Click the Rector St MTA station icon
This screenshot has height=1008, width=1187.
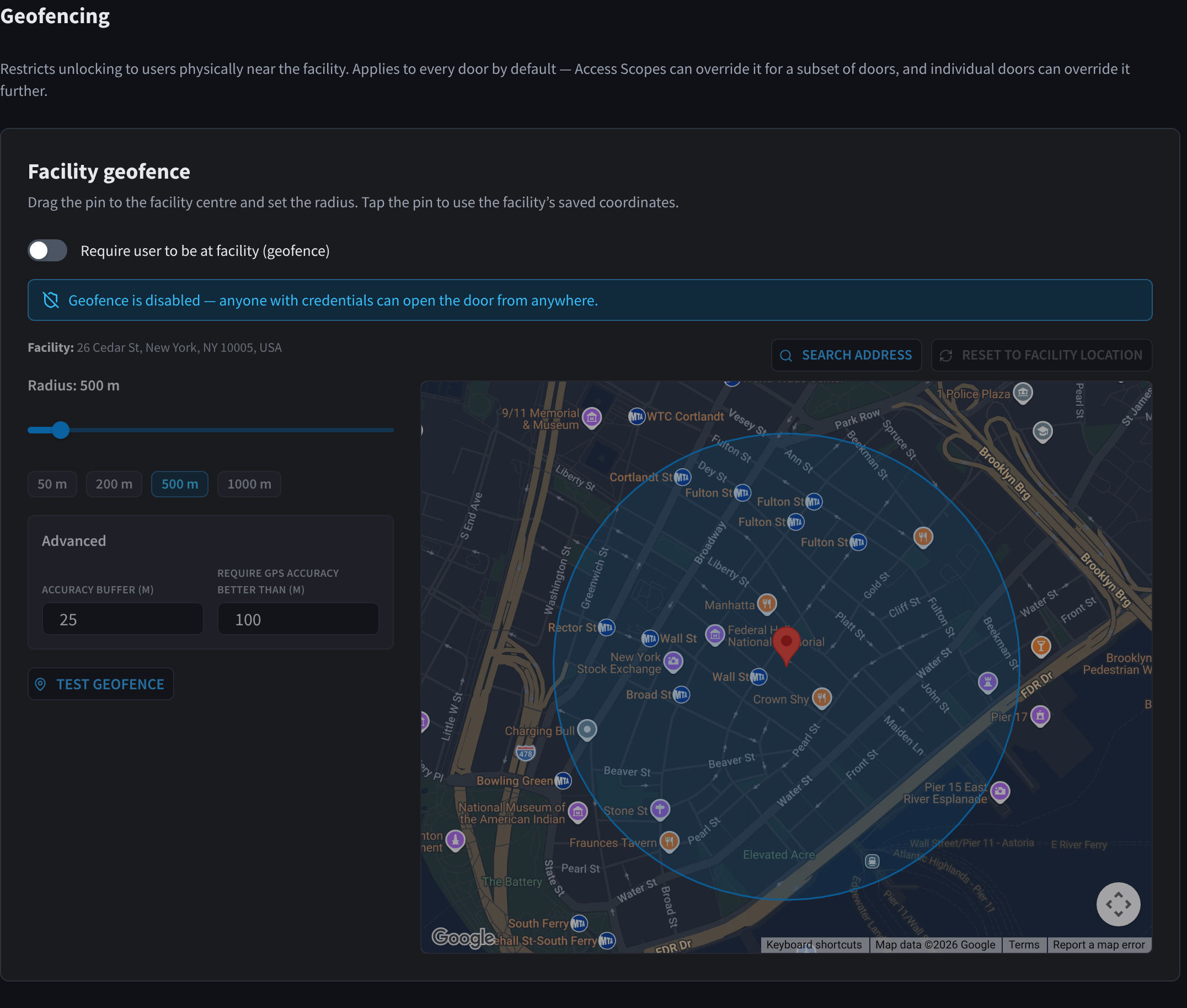click(606, 628)
